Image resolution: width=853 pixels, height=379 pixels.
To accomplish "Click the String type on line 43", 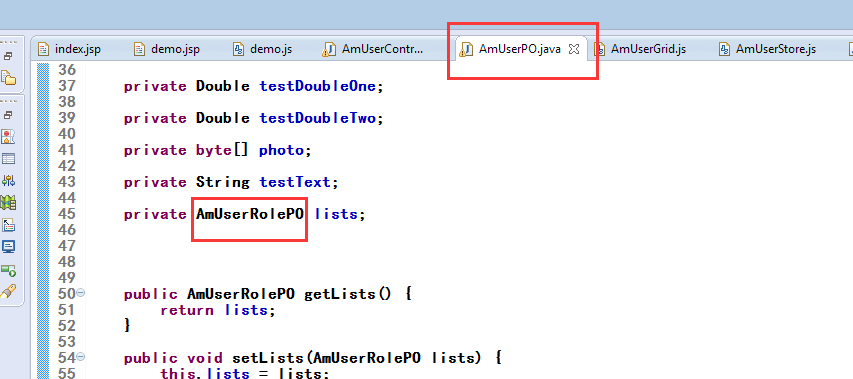I will pyautogui.click(x=222, y=182).
